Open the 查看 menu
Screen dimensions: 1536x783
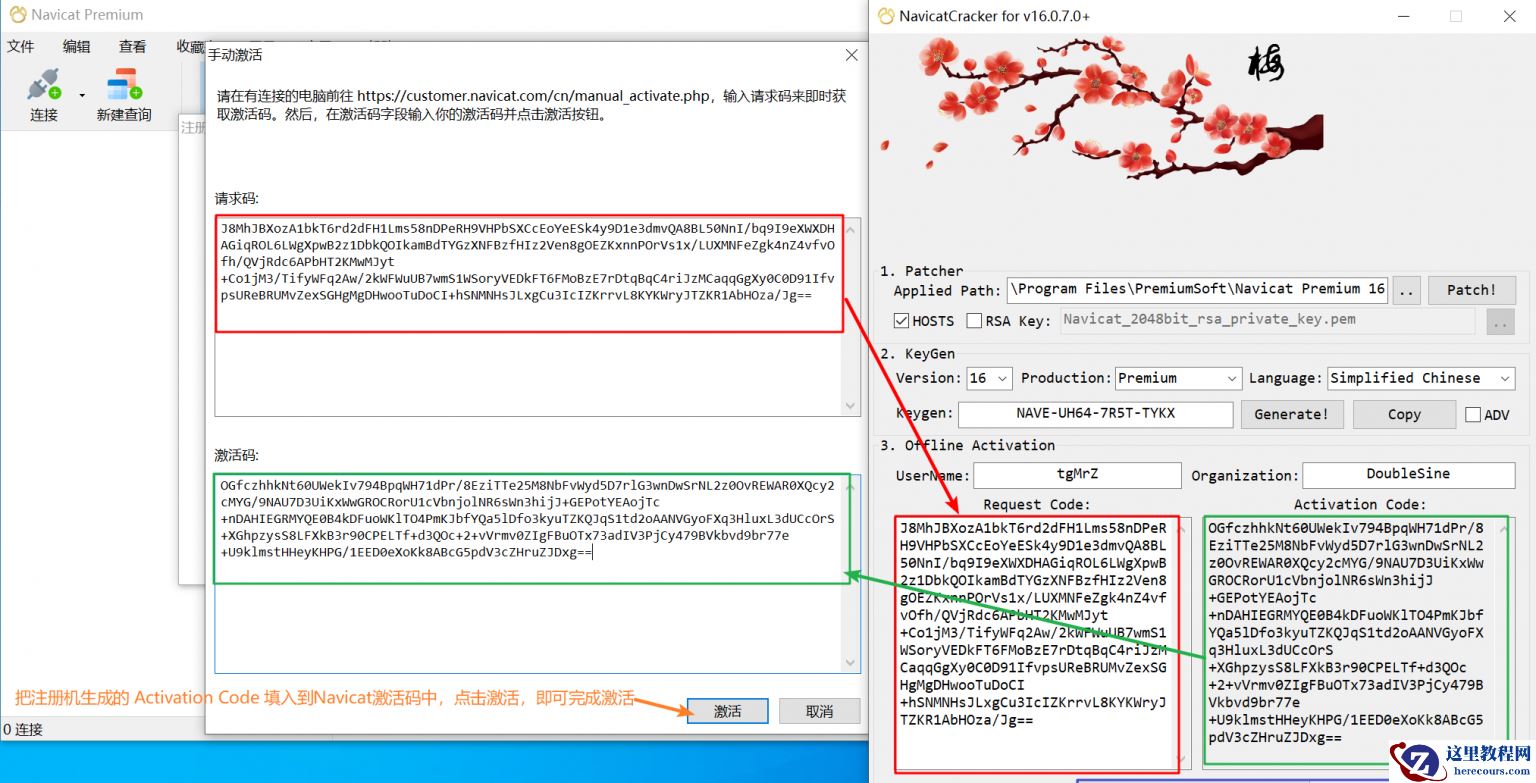pyautogui.click(x=133, y=46)
